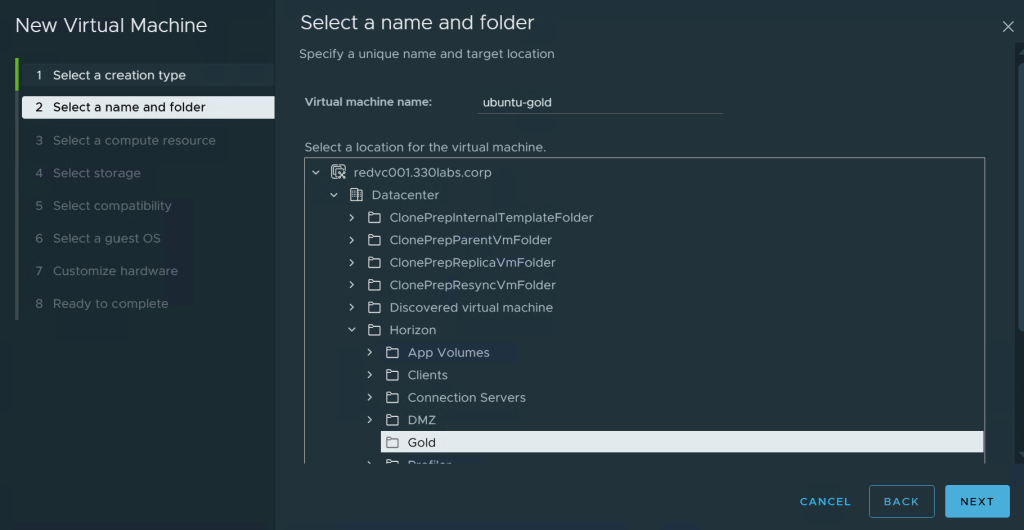Select the DMZ folder row
This screenshot has width=1024, height=530.
[x=421, y=420]
